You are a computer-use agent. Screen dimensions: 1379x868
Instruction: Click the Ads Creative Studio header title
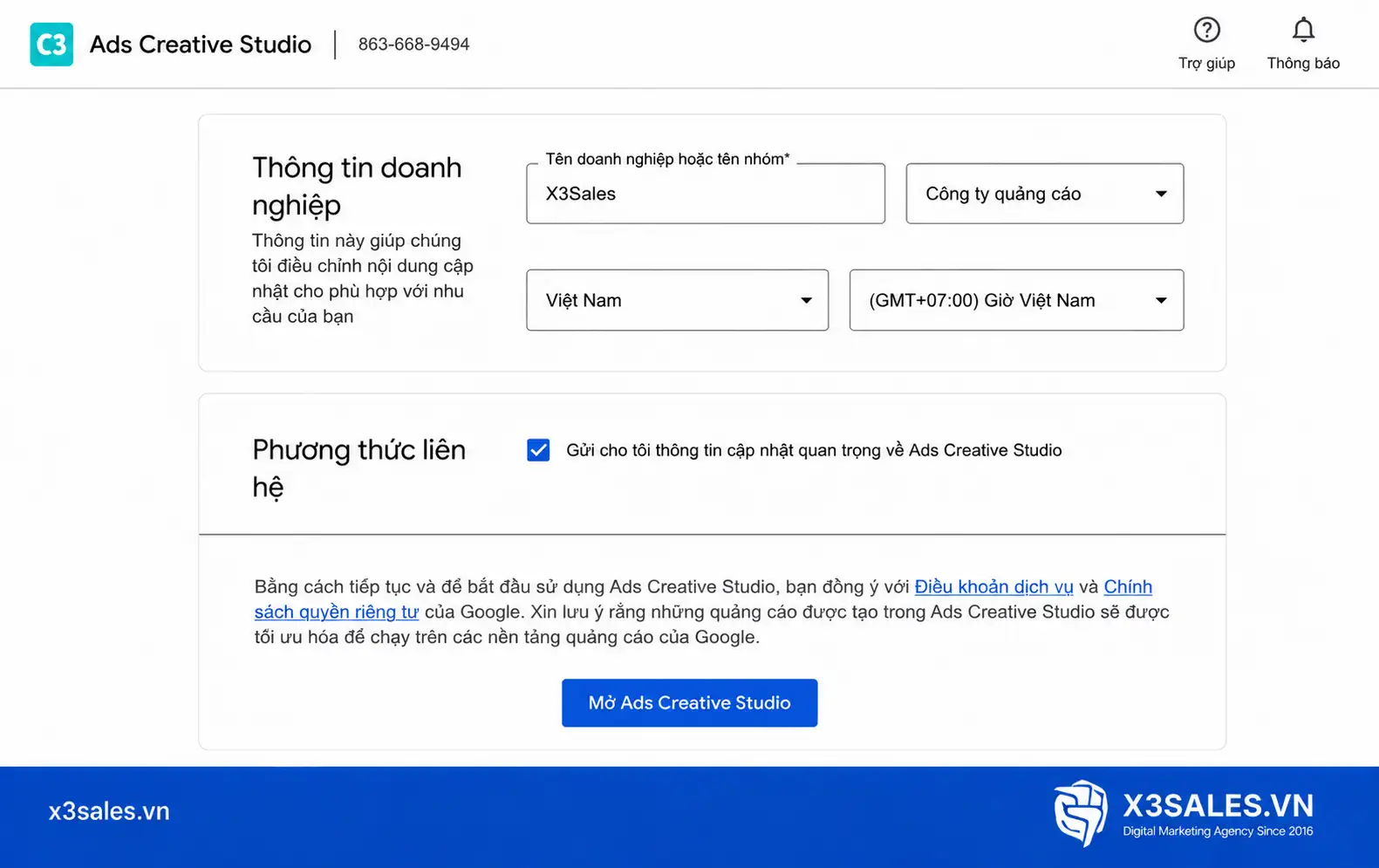(201, 44)
